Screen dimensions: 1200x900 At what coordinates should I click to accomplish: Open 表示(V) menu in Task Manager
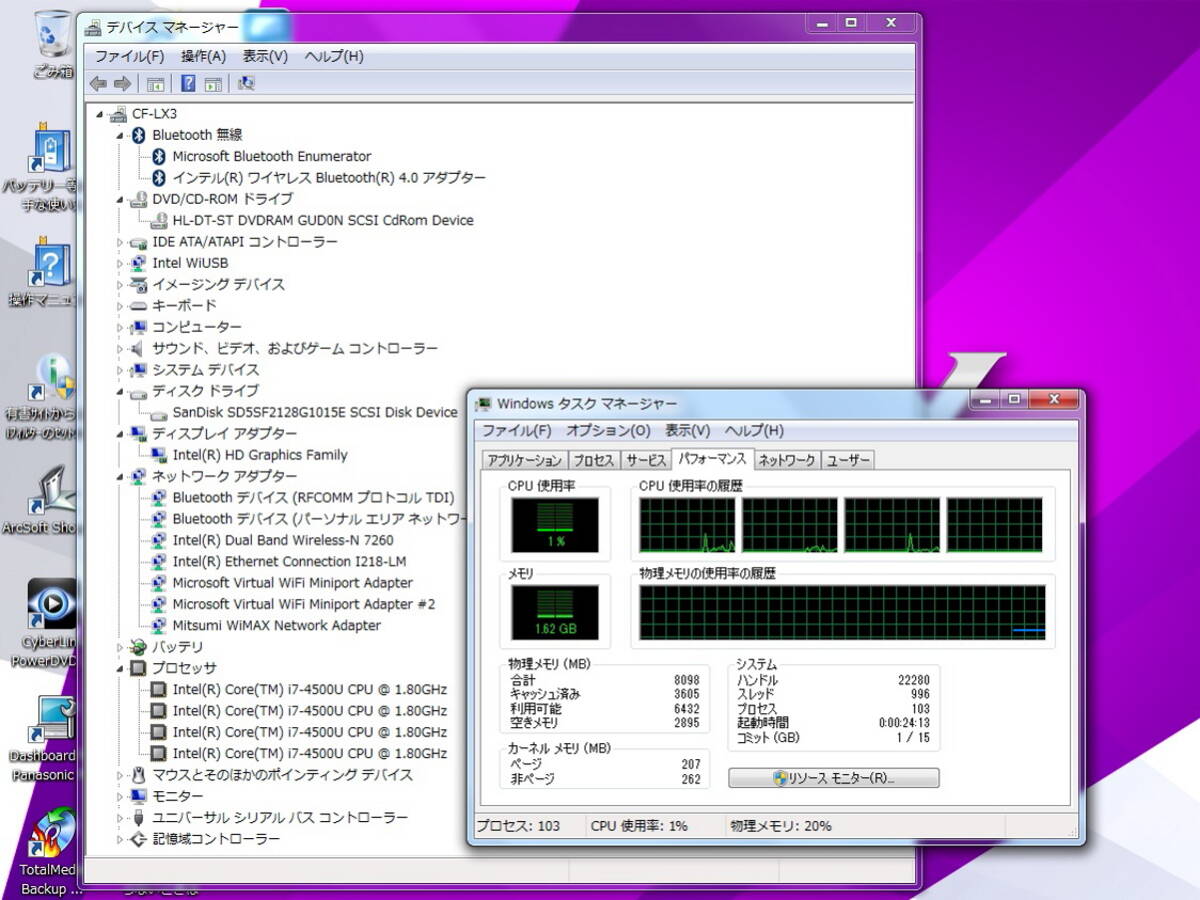[x=687, y=431]
